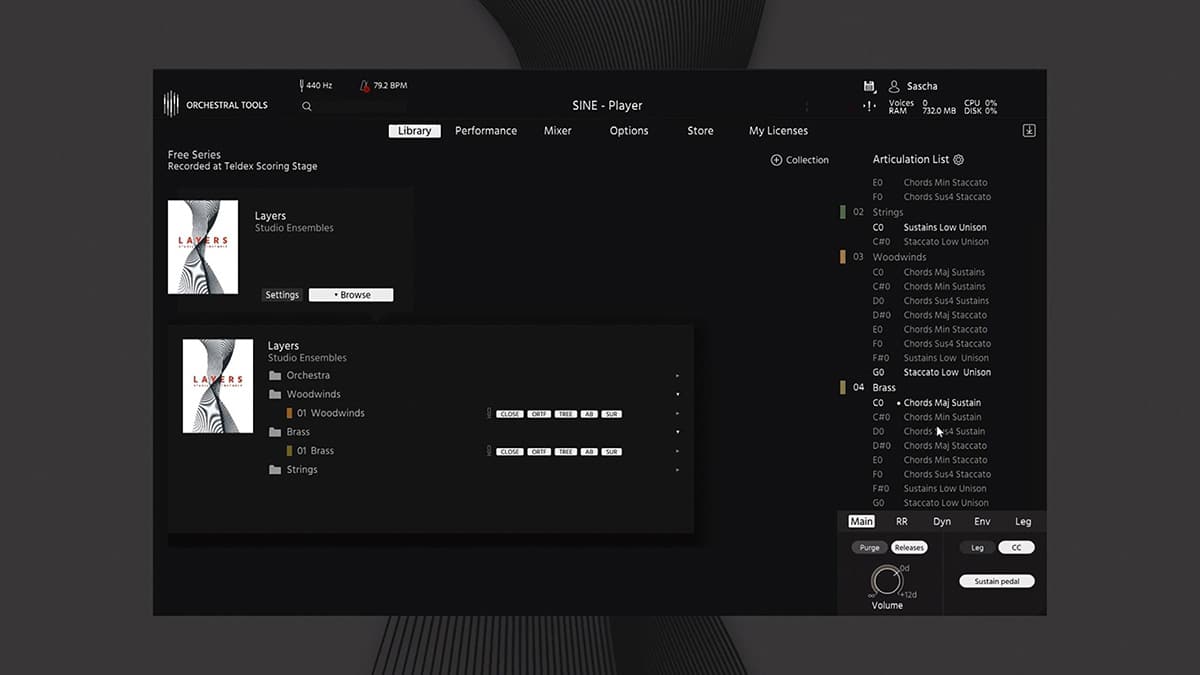Image resolution: width=1200 pixels, height=675 pixels.
Task: Collapse the Woodwinds folder arrow
Action: coord(678,395)
